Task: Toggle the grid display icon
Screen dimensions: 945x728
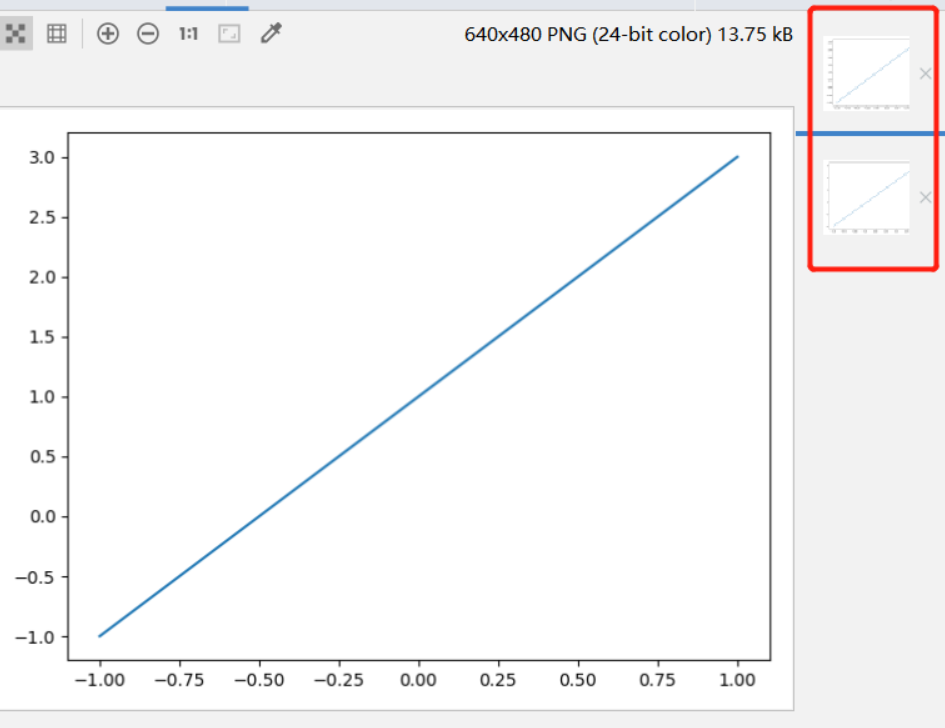Action: click(57, 34)
